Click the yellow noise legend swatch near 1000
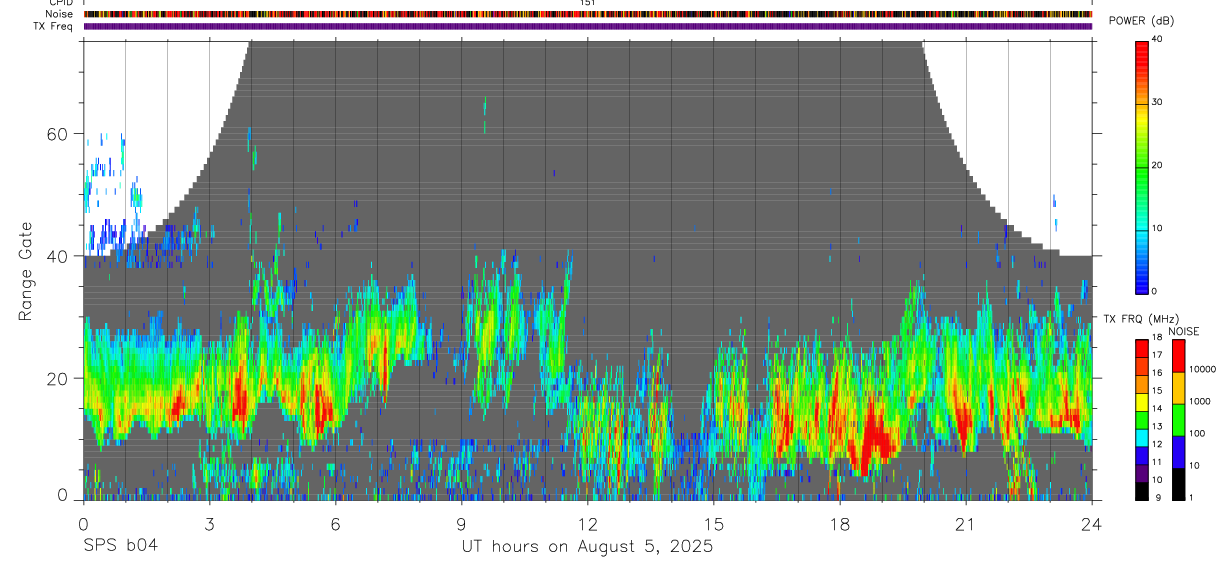This screenshot has height=567, width=1228. (x=1178, y=387)
